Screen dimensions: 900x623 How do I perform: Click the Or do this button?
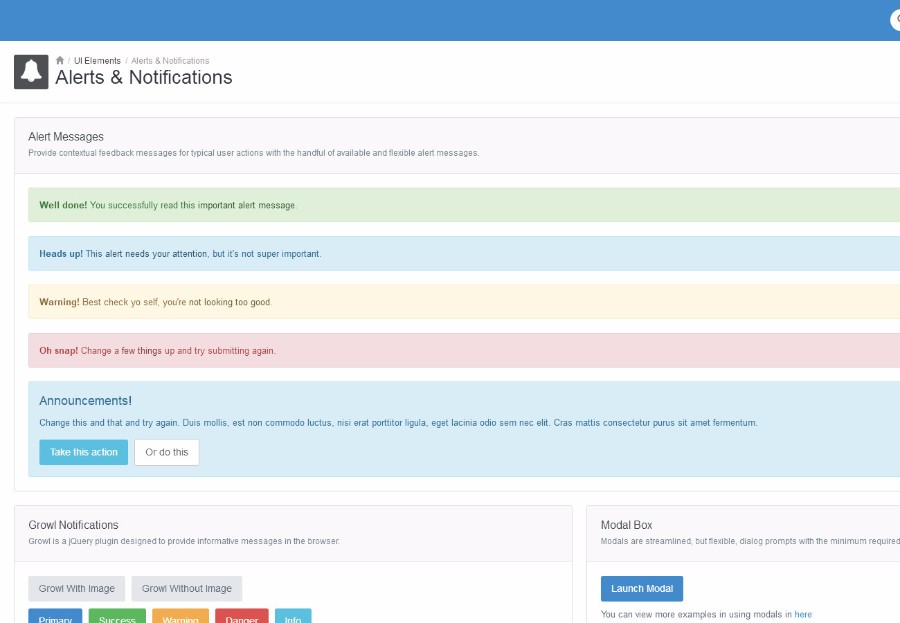click(x=166, y=452)
